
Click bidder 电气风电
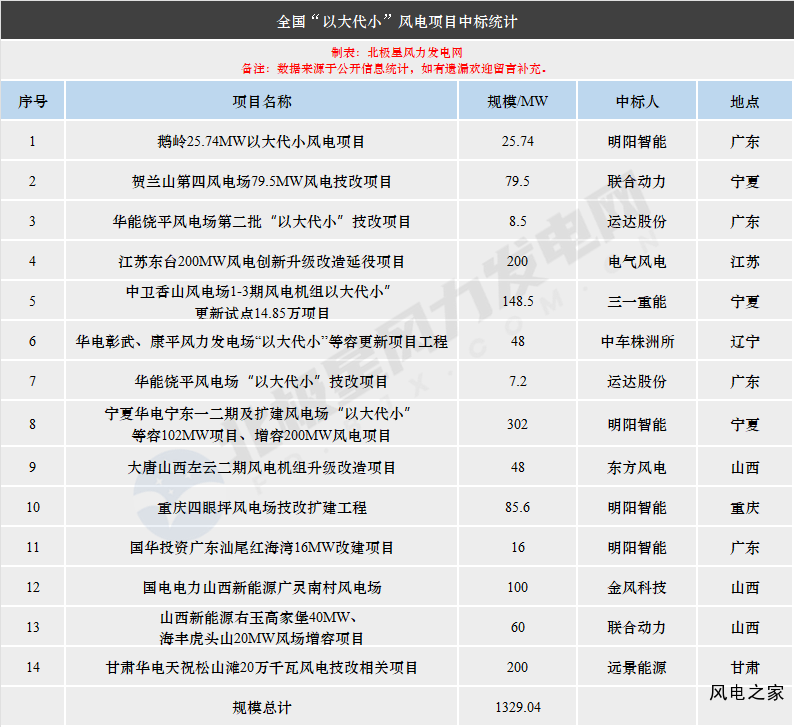(637, 261)
